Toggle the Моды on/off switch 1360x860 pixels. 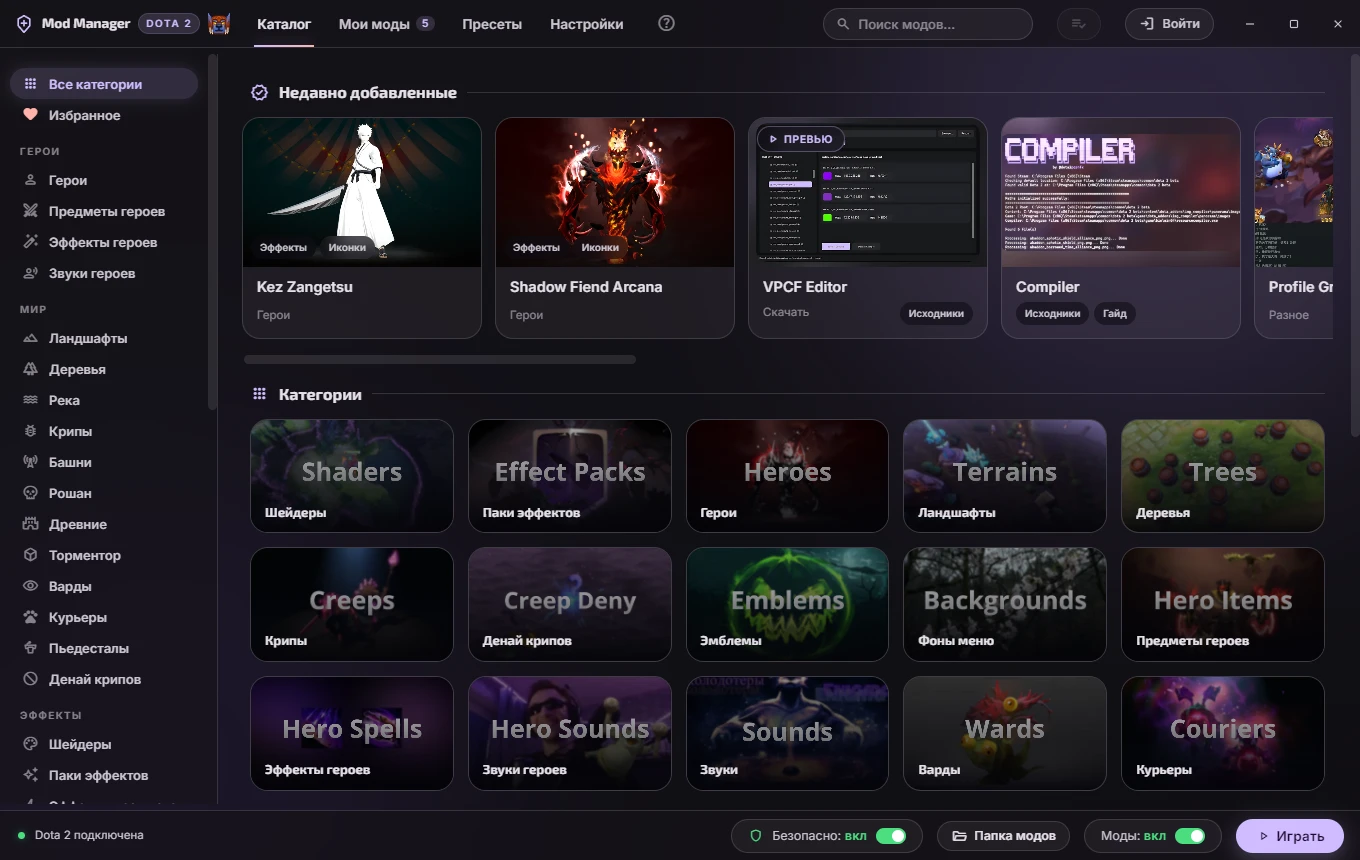coord(1190,836)
